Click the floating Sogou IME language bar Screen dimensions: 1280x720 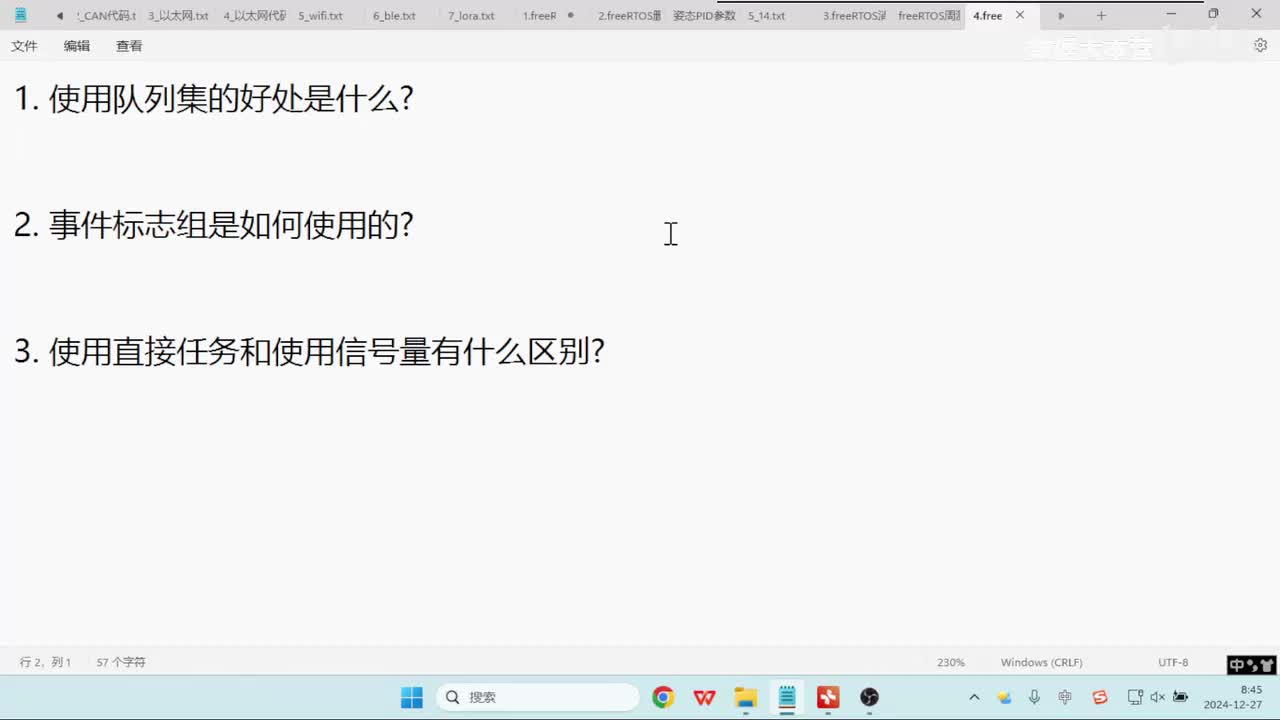(x=1252, y=665)
